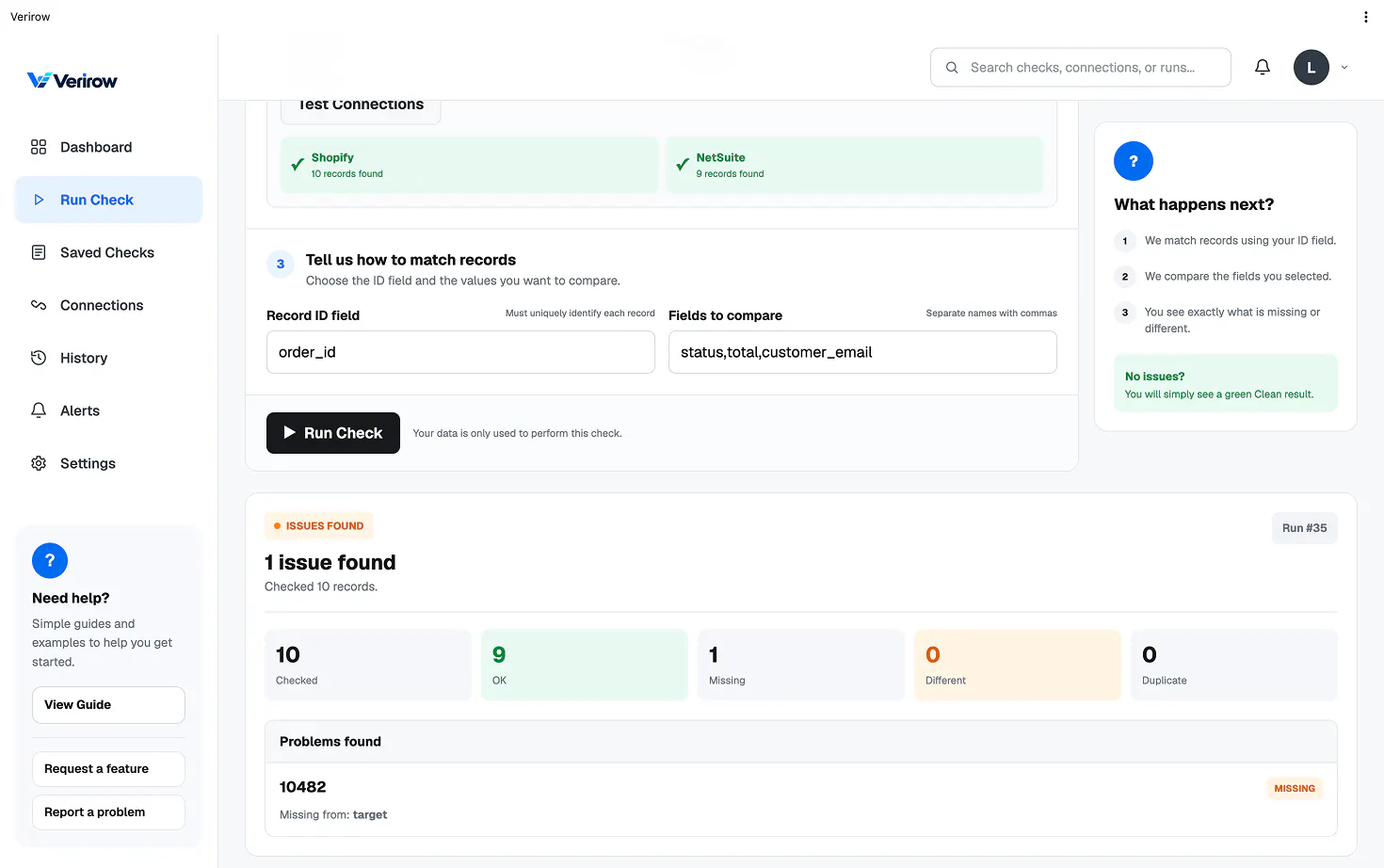Click Report a problem
The width and height of the screenshot is (1384, 868).
(108, 812)
